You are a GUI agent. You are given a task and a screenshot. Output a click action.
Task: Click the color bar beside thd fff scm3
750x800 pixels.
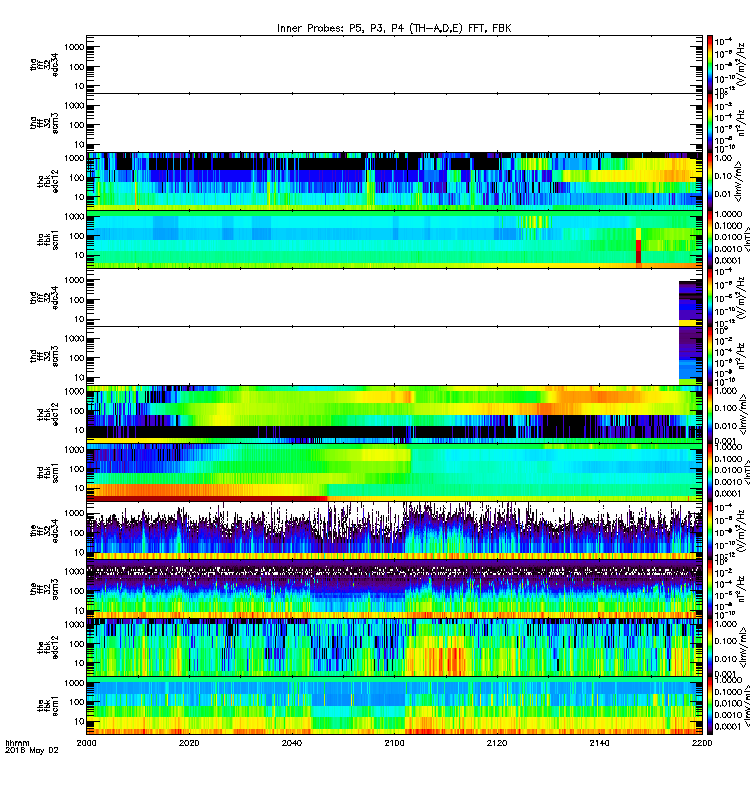point(710,356)
